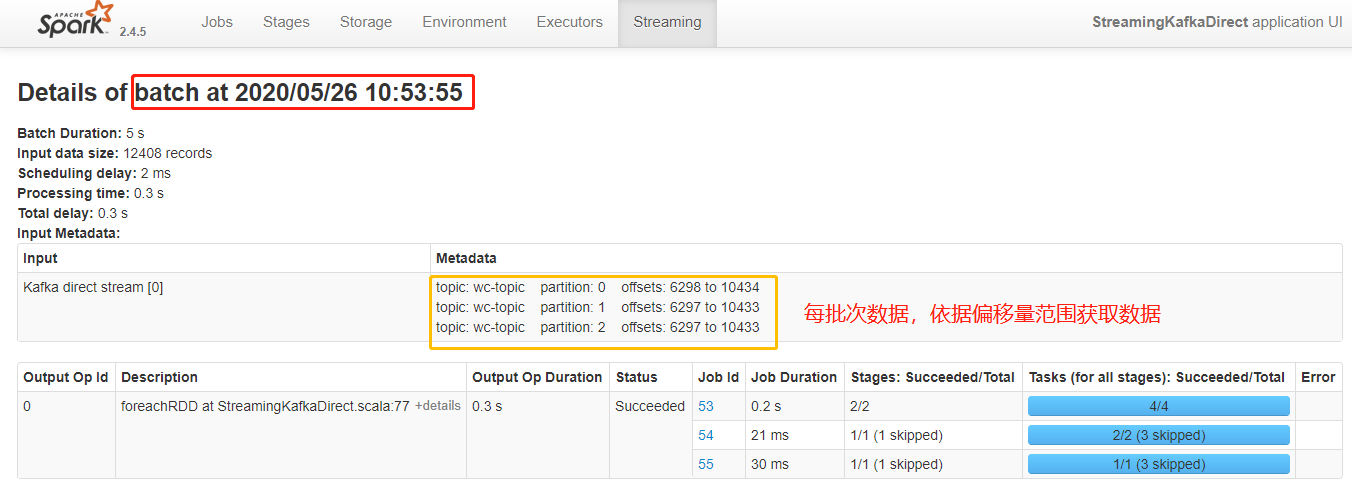The width and height of the screenshot is (1352, 492).
Task: Click the batch details page heading
Action: click(x=240, y=93)
